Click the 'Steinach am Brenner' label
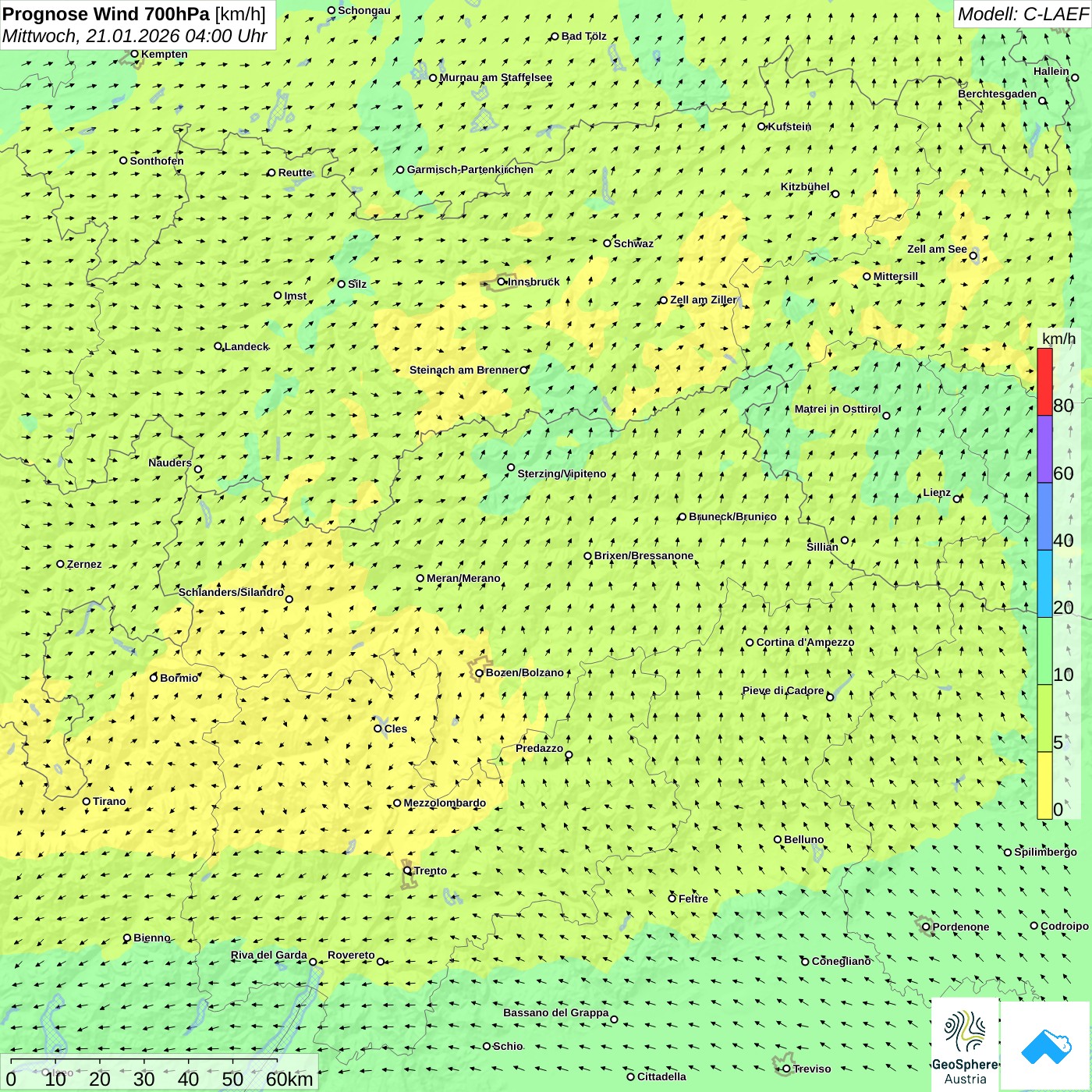The image size is (1092, 1092). [x=464, y=370]
